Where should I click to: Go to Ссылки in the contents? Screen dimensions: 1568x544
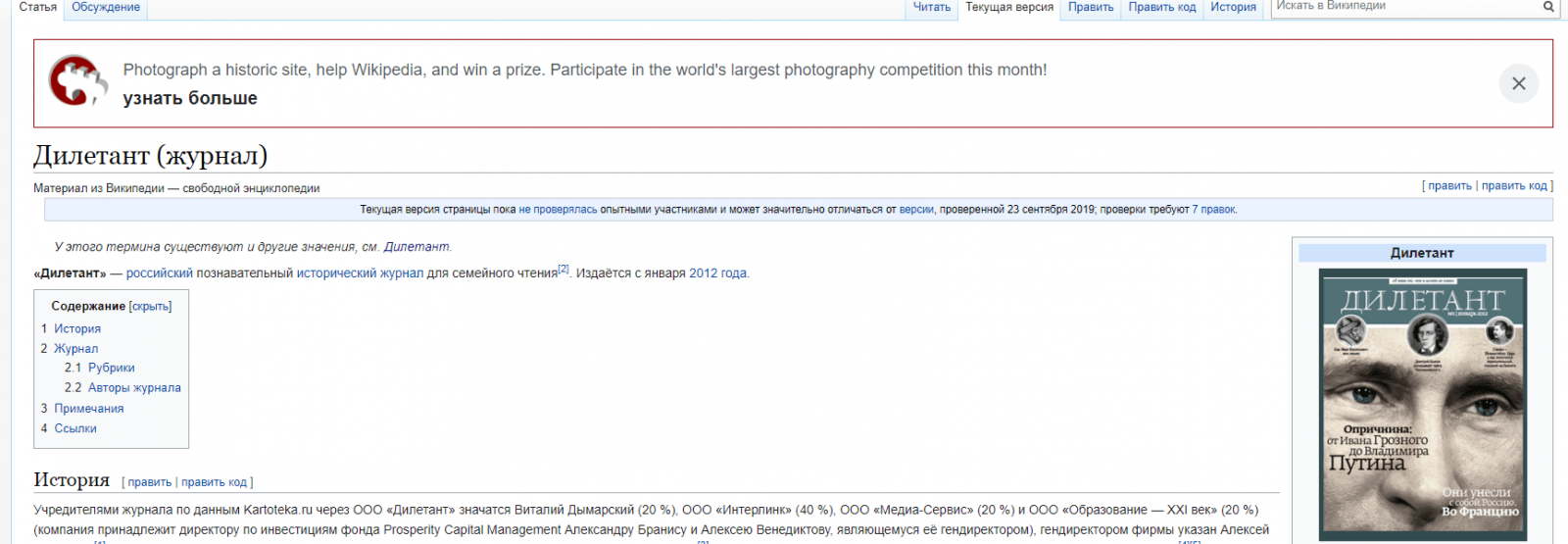point(75,428)
